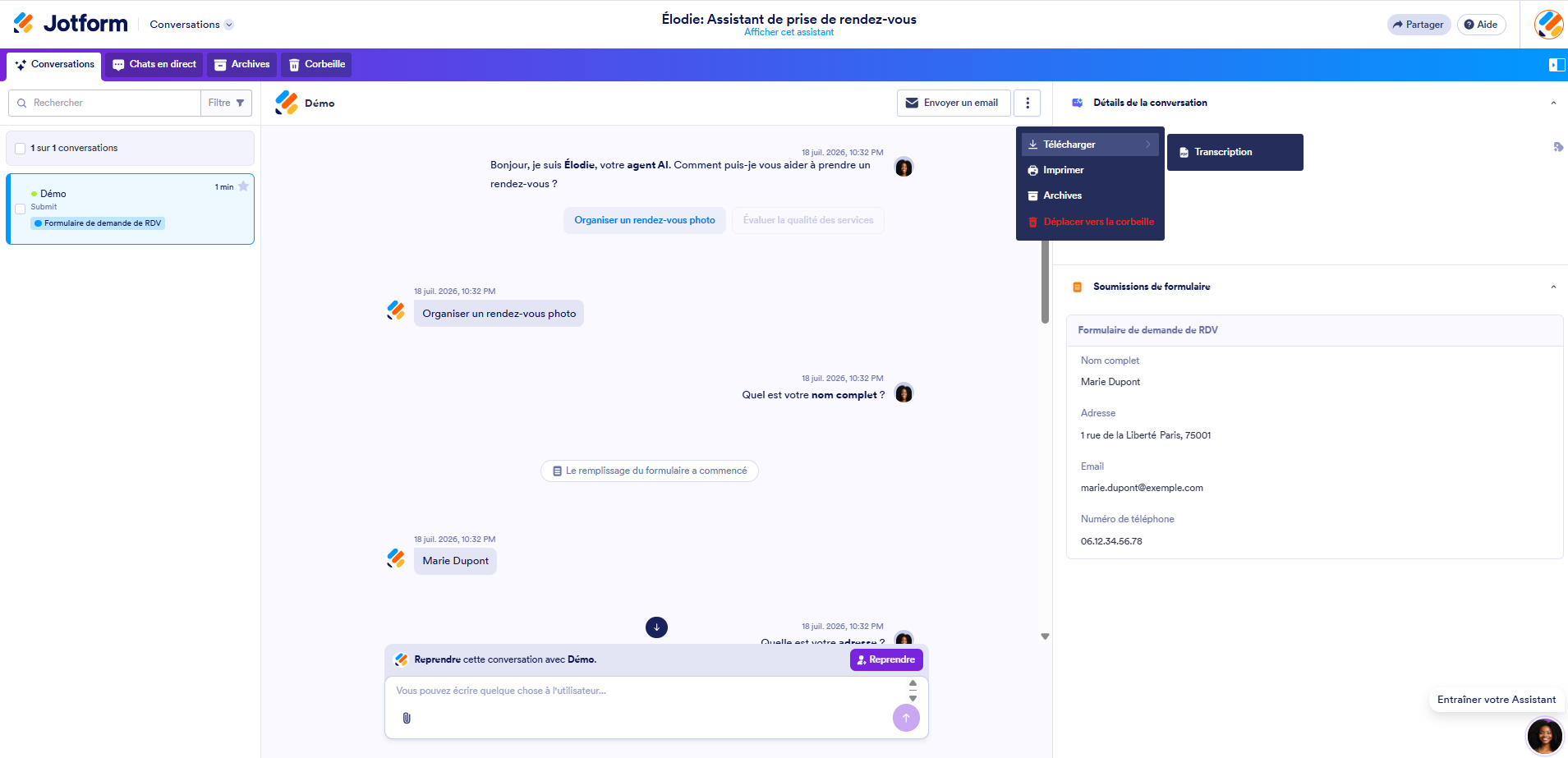Click Évaluer la qualité des services suggestion
Image resolution: width=1568 pixels, height=758 pixels.
(x=808, y=220)
